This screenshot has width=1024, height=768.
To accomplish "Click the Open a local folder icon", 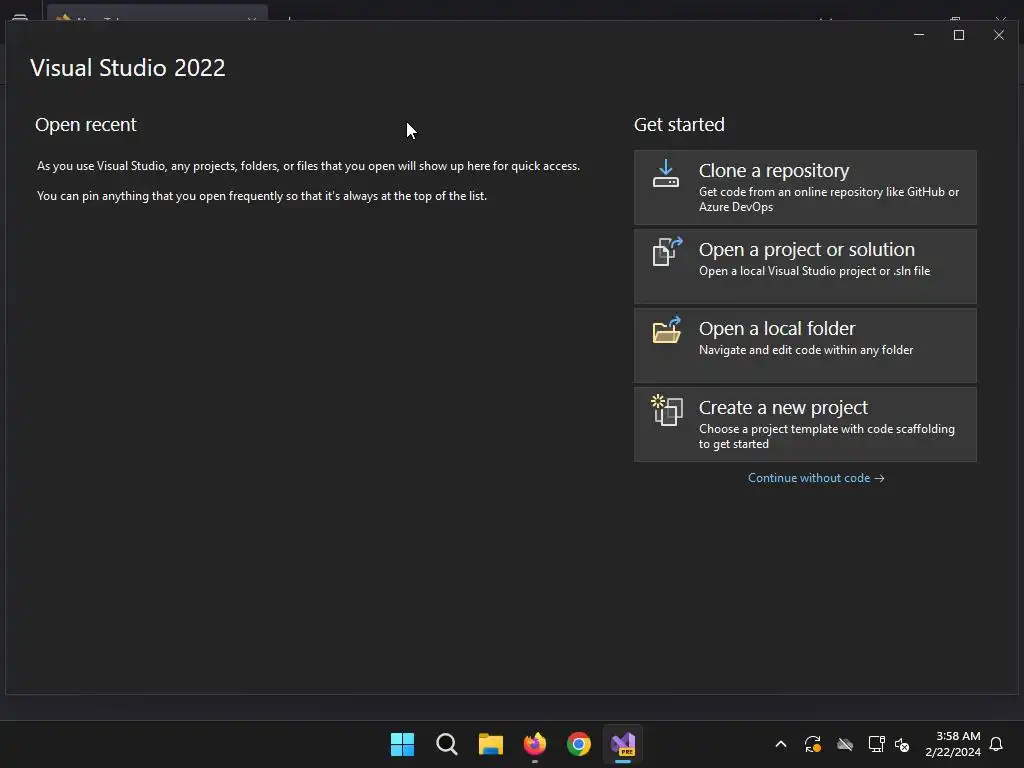I will coord(667,330).
